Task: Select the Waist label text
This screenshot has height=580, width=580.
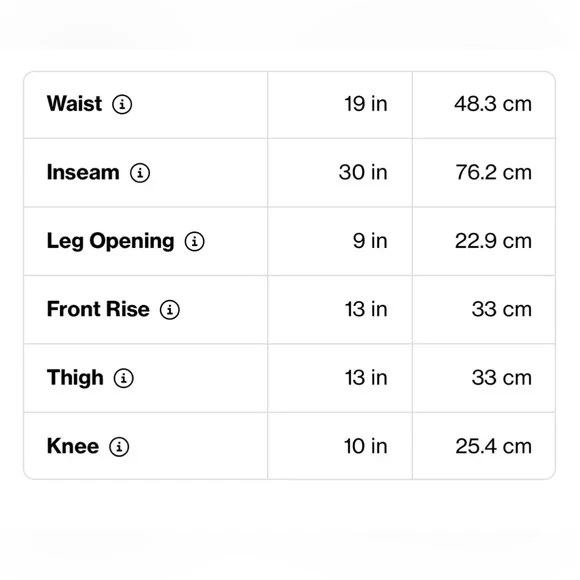Action: pos(74,104)
